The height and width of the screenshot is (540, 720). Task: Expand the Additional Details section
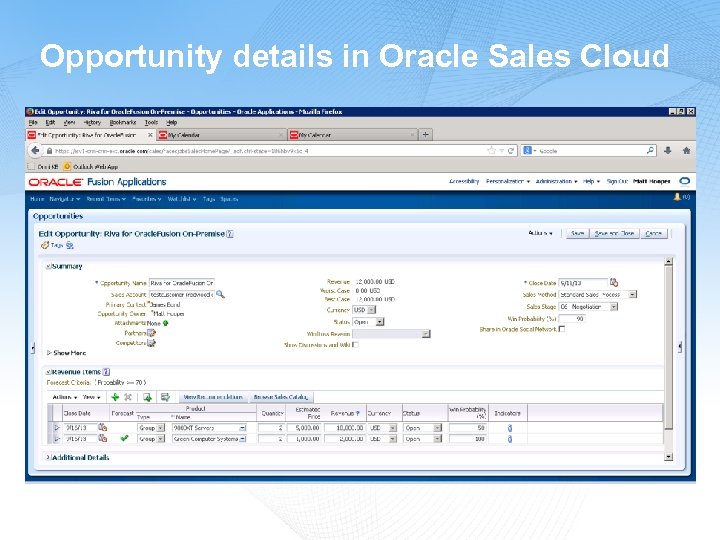(48, 457)
